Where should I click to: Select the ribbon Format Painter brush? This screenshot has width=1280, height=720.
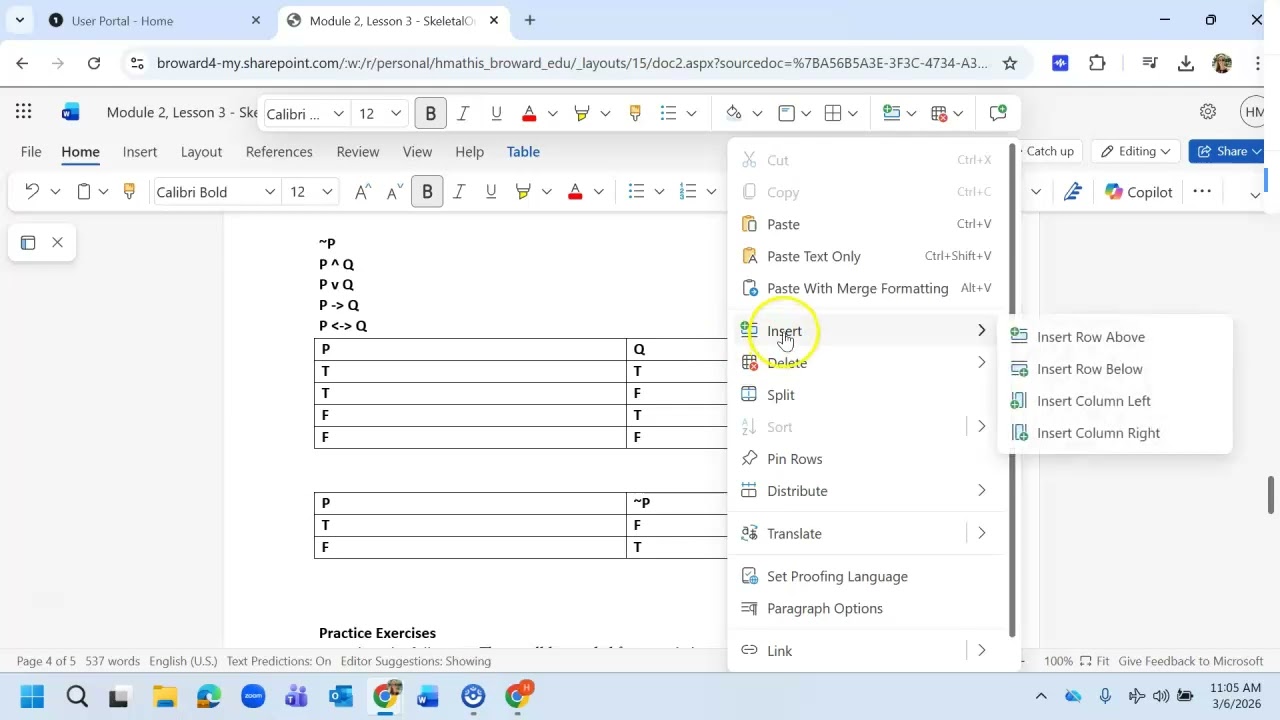click(128, 191)
